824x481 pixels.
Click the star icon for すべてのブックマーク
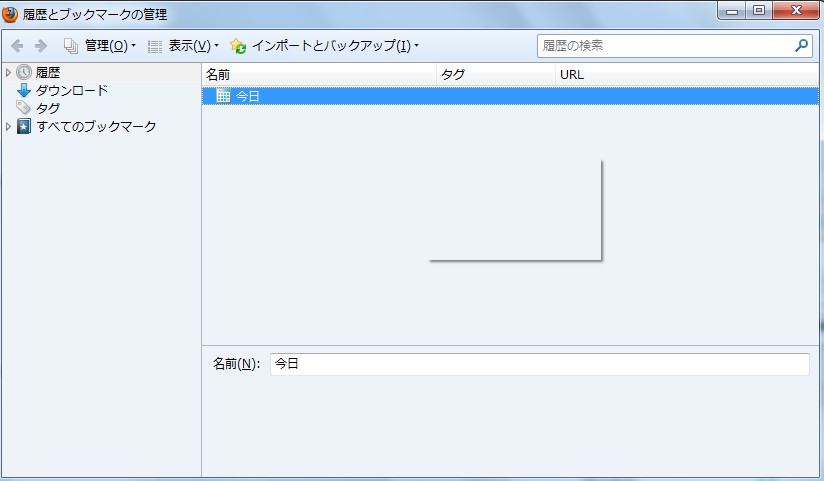[24, 127]
